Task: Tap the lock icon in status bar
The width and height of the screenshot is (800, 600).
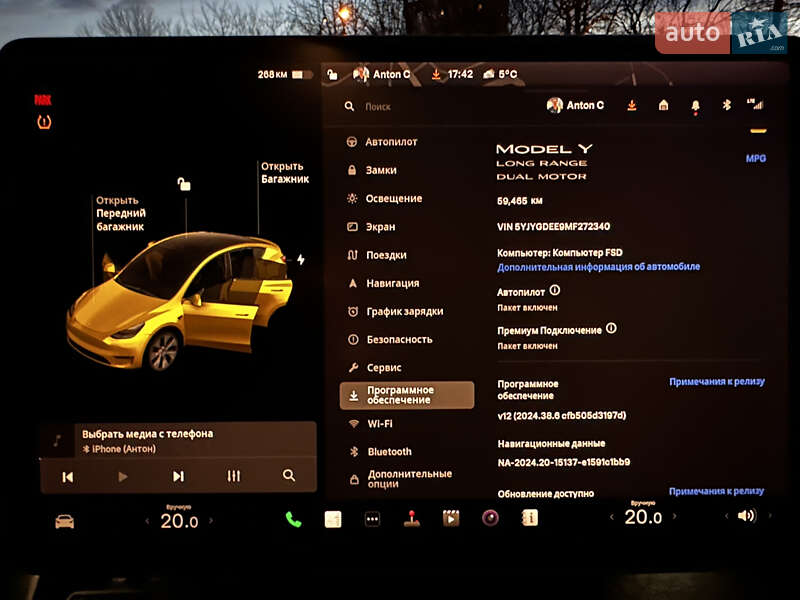Action: click(x=332, y=75)
